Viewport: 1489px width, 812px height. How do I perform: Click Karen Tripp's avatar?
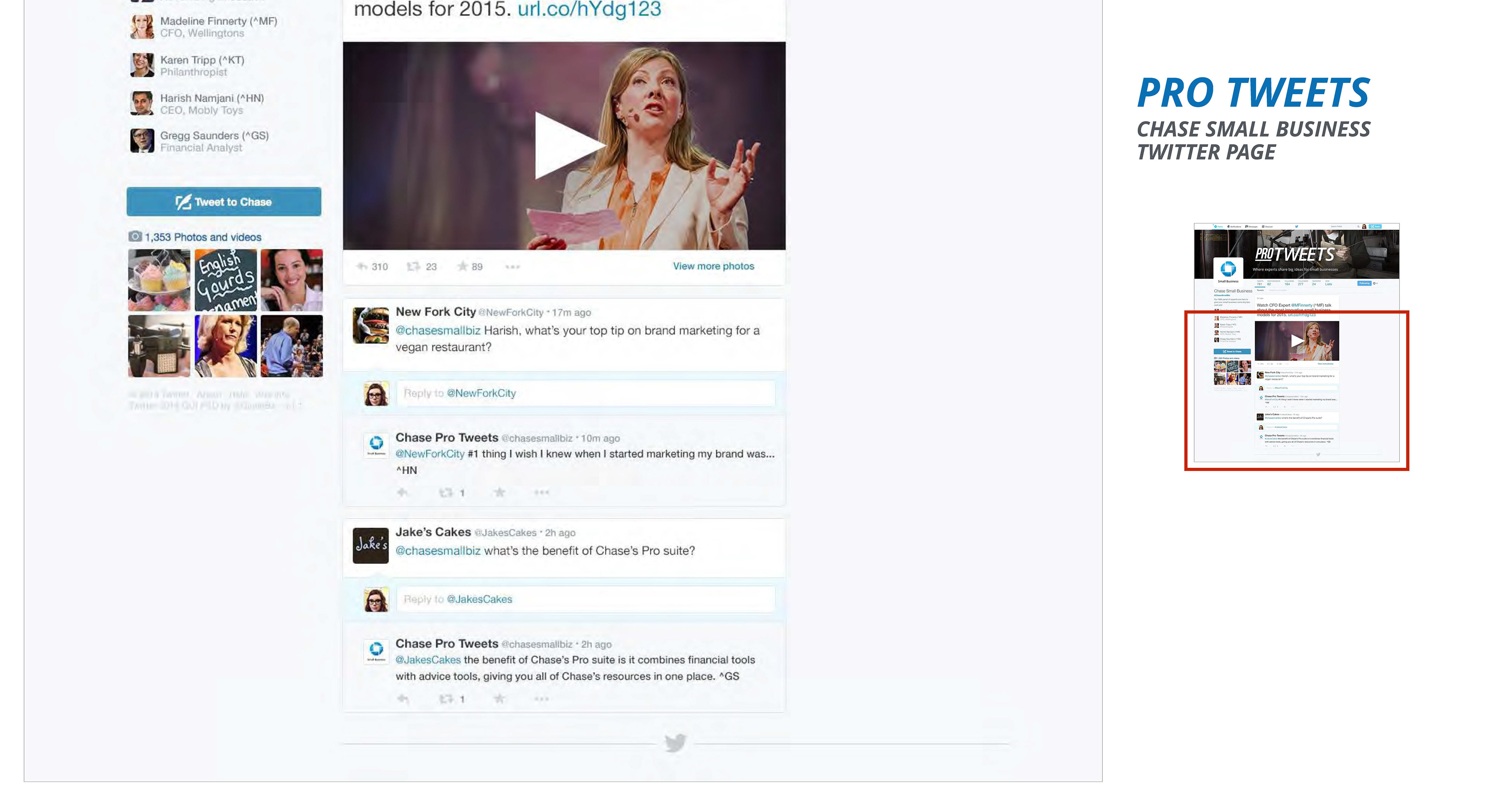pos(143,65)
